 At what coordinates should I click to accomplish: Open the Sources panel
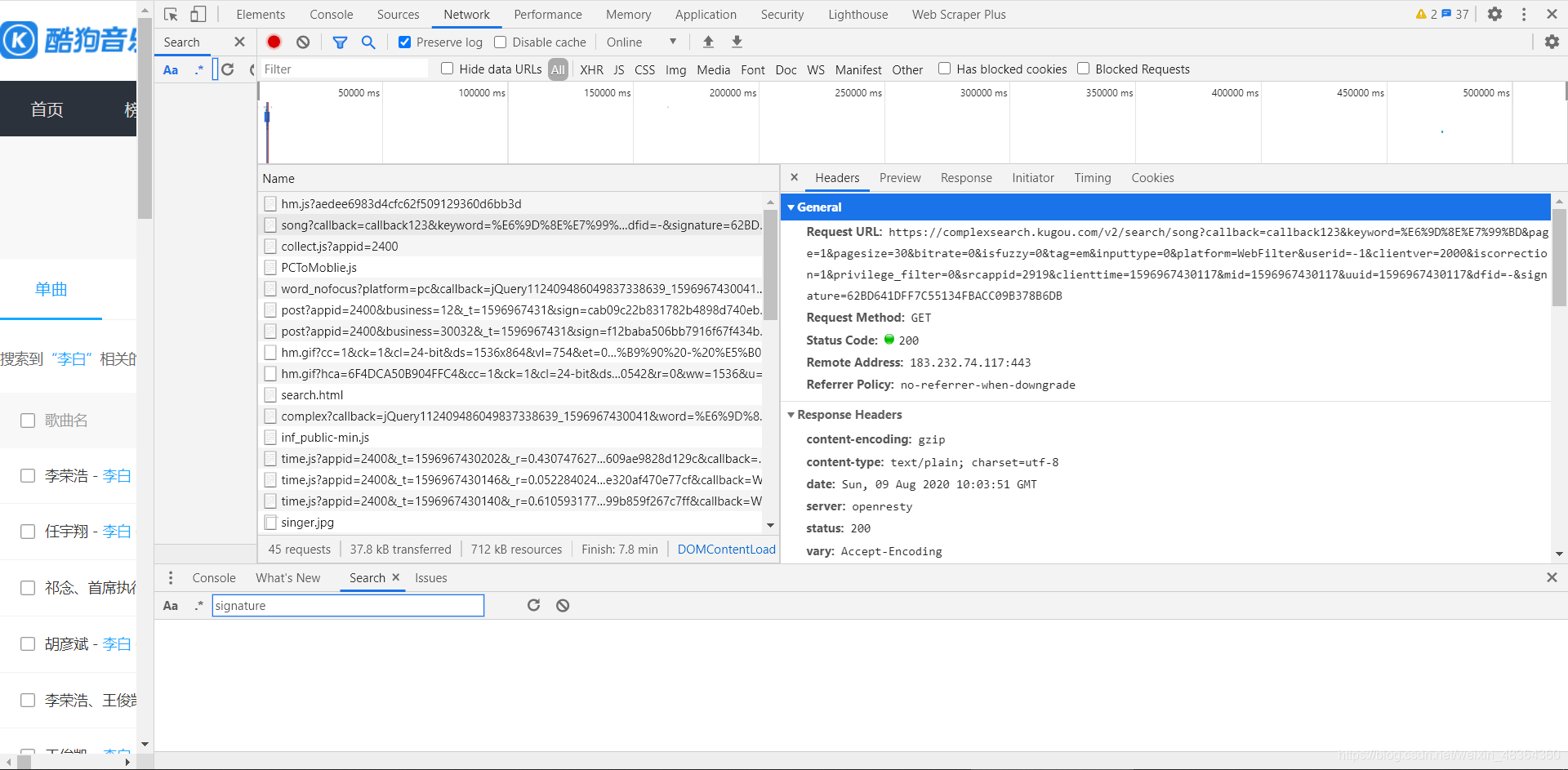click(x=398, y=15)
